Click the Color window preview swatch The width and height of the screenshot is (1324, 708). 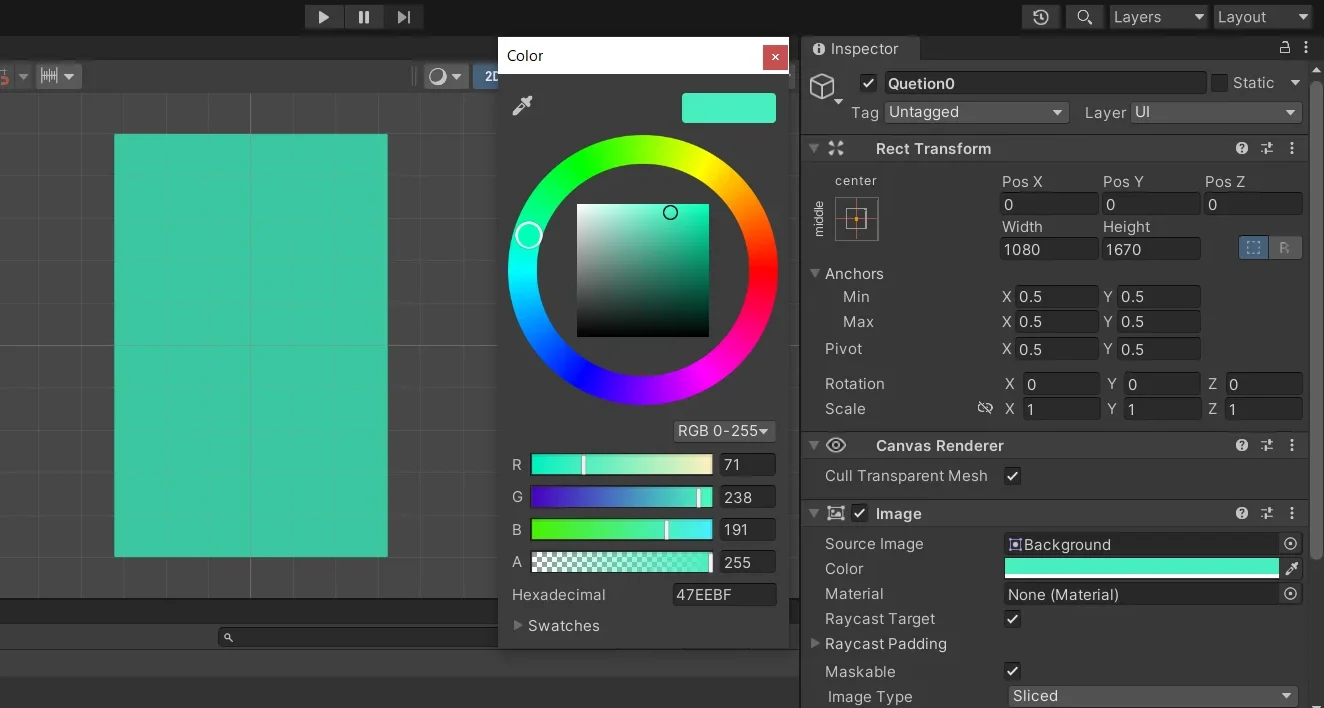[729, 108]
